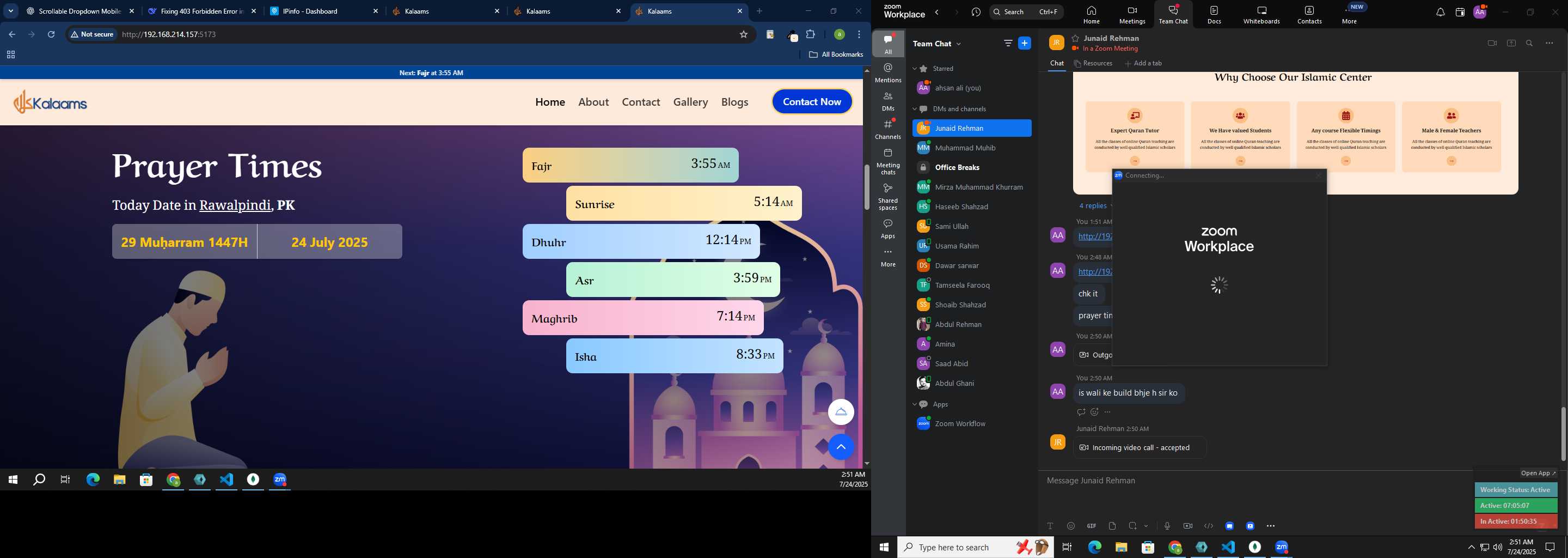Open Contacts tab in Zoom

(1309, 15)
